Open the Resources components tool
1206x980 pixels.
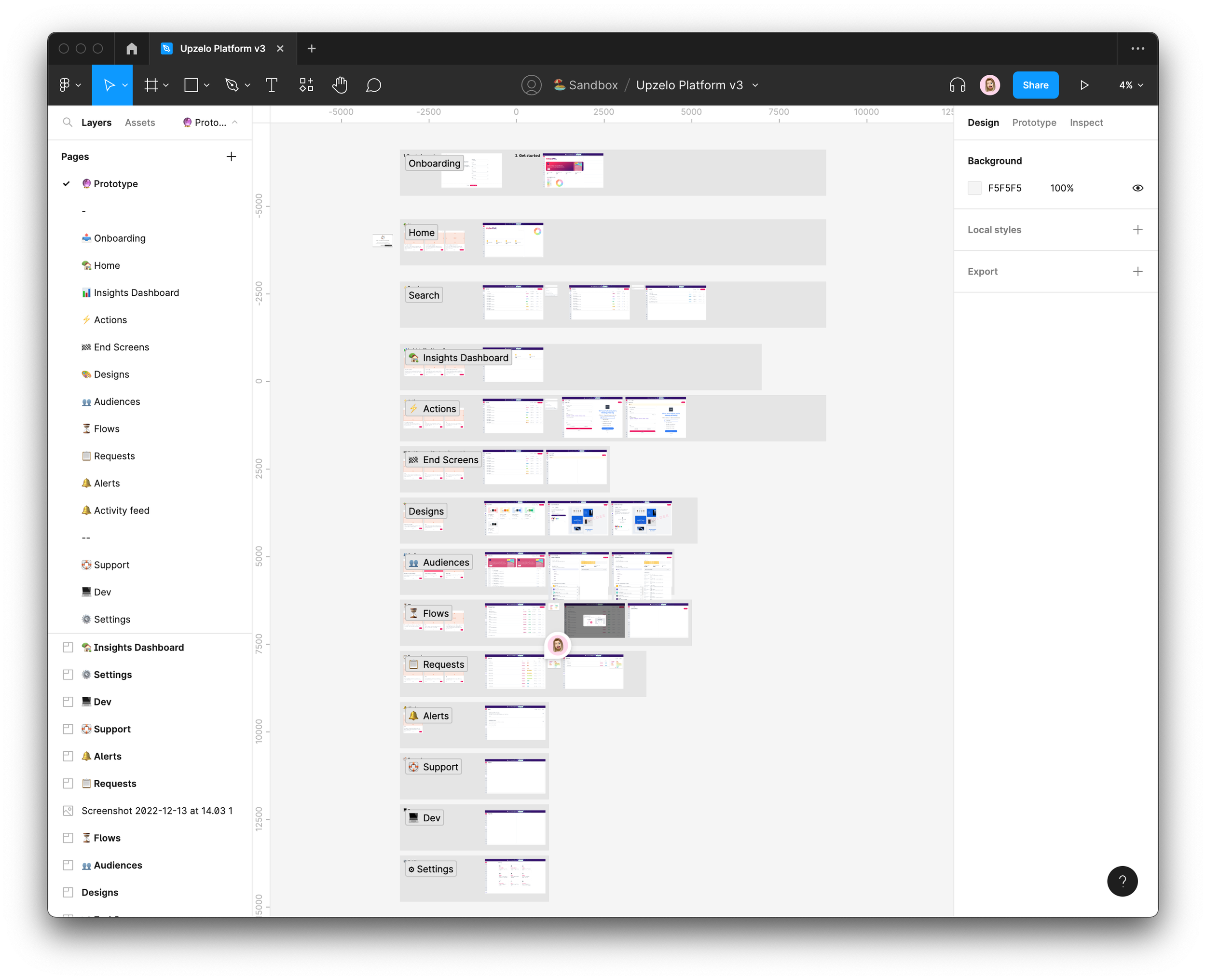[306, 85]
